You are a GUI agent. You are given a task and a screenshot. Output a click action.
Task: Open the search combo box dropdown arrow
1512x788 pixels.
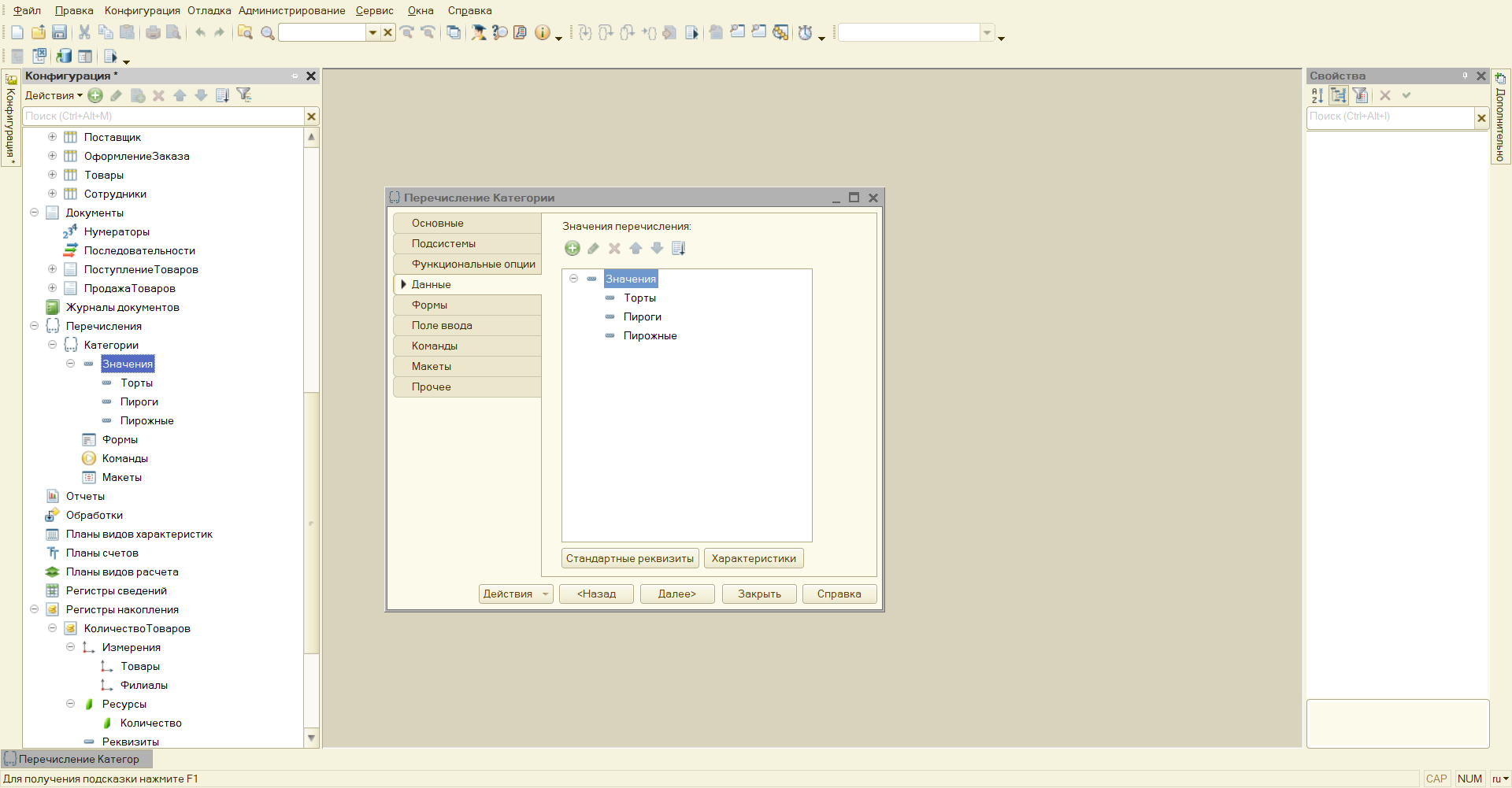click(373, 32)
